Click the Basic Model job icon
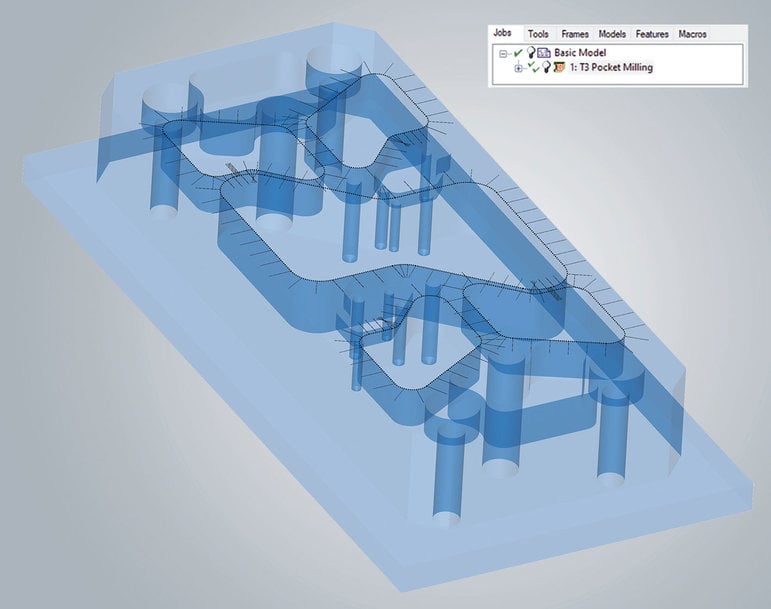The height and width of the screenshot is (609, 771). pos(543,52)
